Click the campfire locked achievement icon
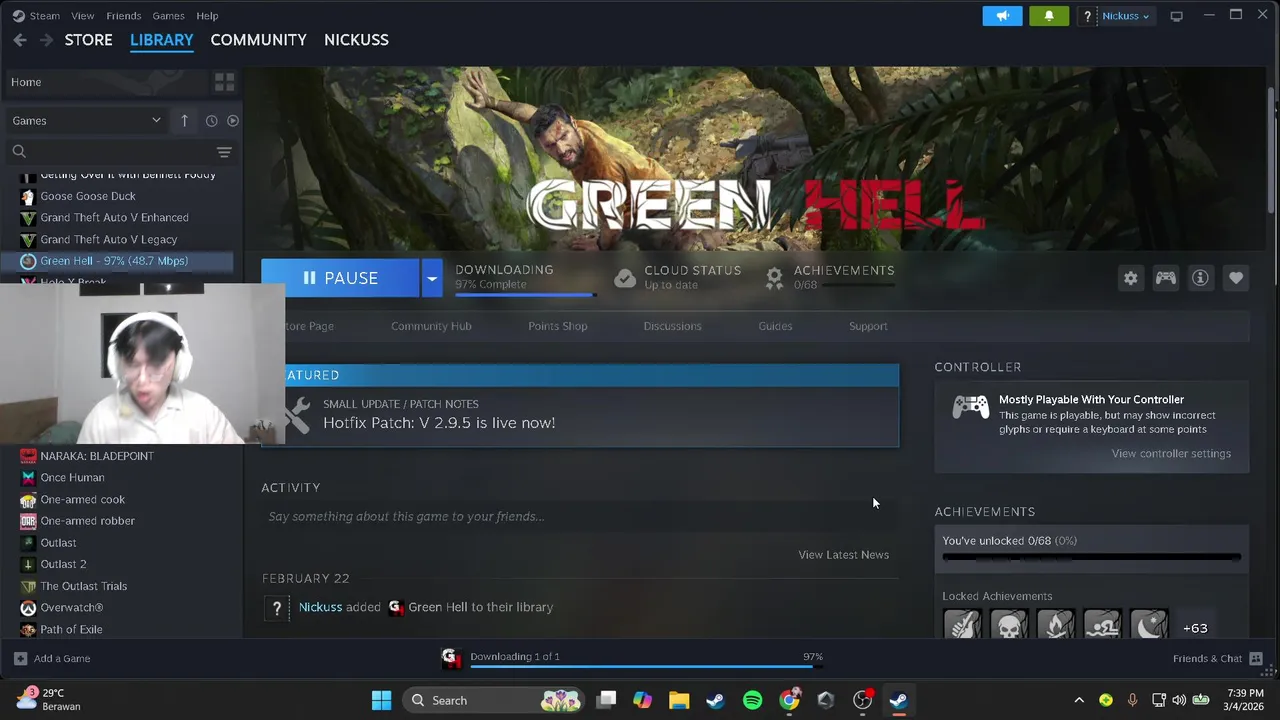1280x720 pixels. point(1056,626)
